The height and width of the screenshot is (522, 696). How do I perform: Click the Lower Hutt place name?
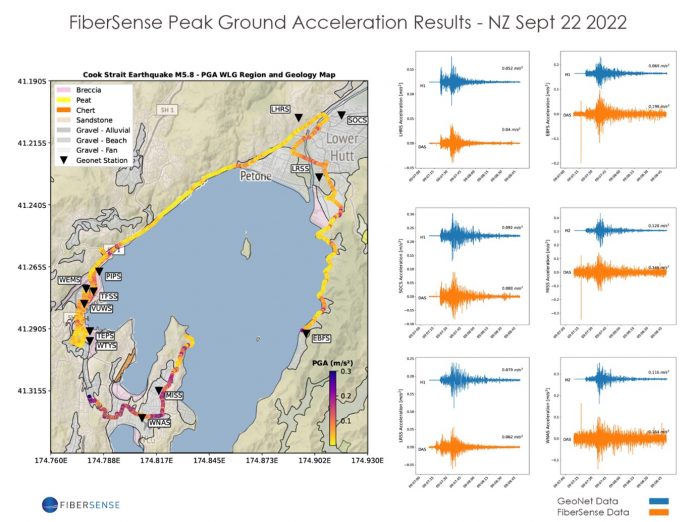pyautogui.click(x=342, y=147)
